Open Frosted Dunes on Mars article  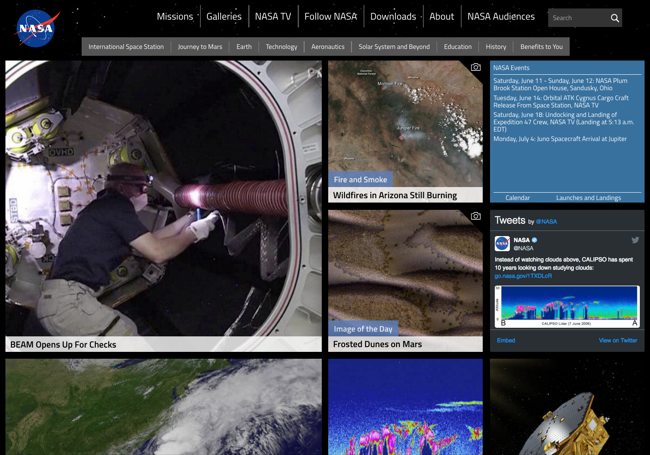coord(377,344)
